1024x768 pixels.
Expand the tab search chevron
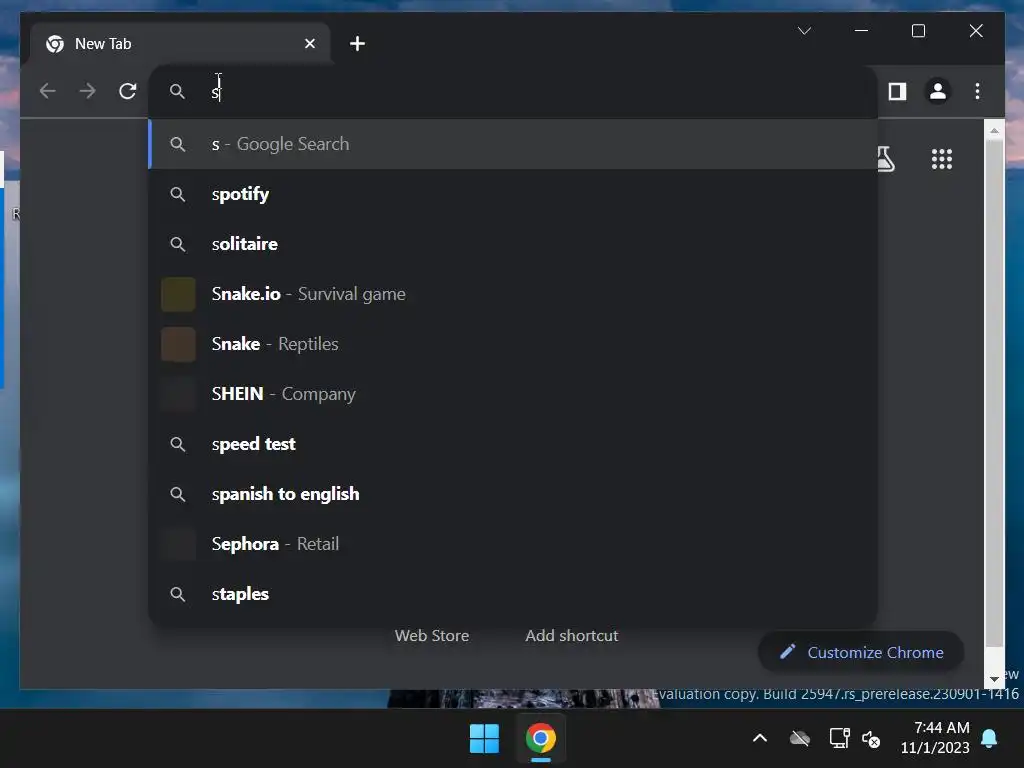click(805, 31)
